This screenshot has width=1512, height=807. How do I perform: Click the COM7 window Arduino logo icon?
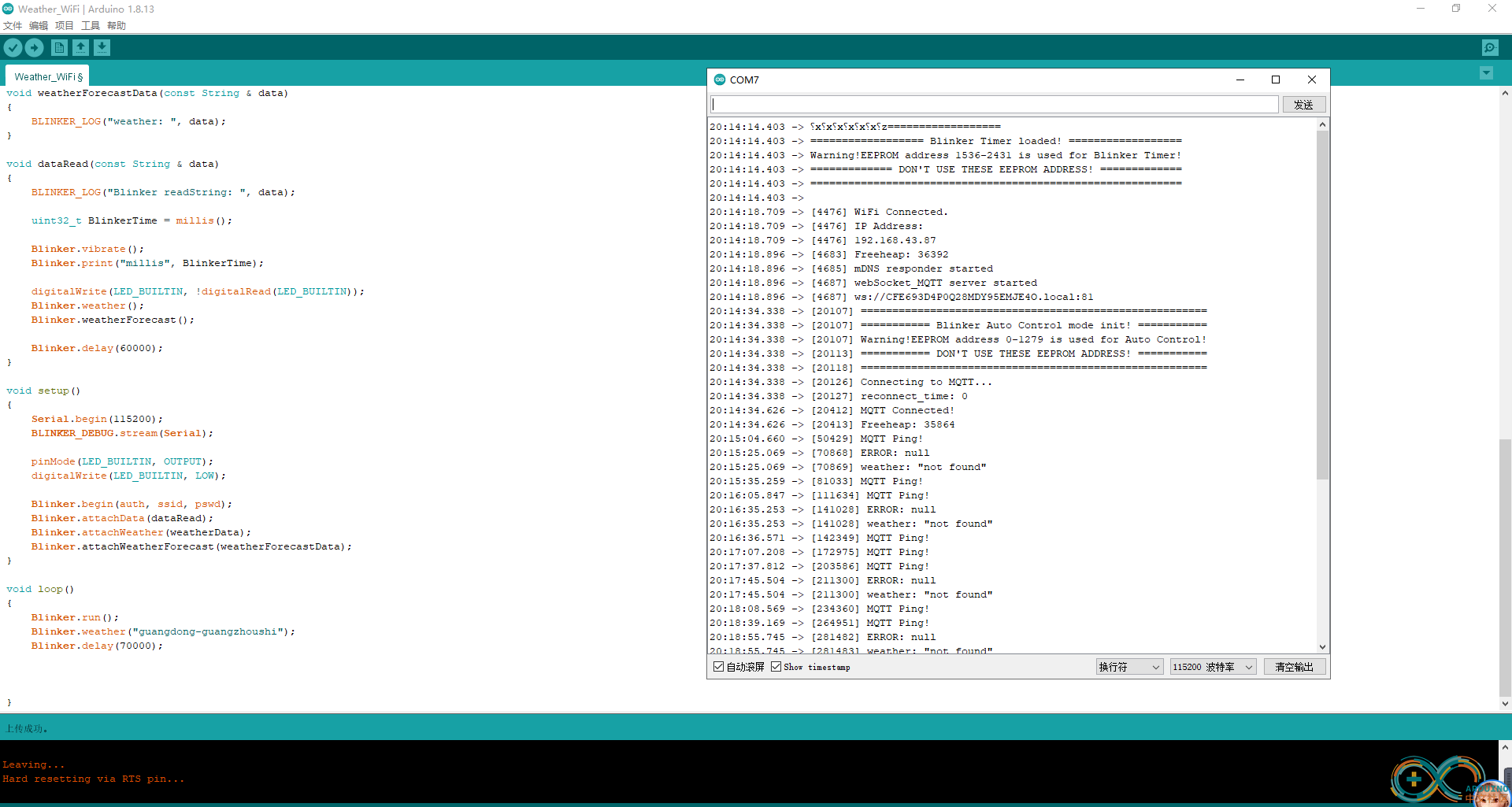[x=720, y=80]
